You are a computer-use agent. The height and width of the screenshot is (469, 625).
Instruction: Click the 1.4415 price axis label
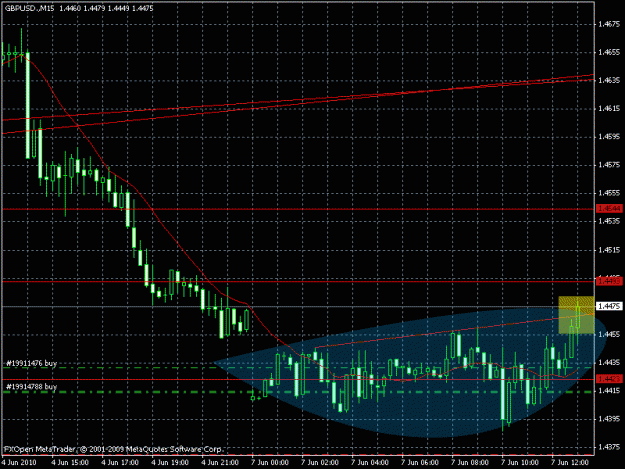point(609,391)
